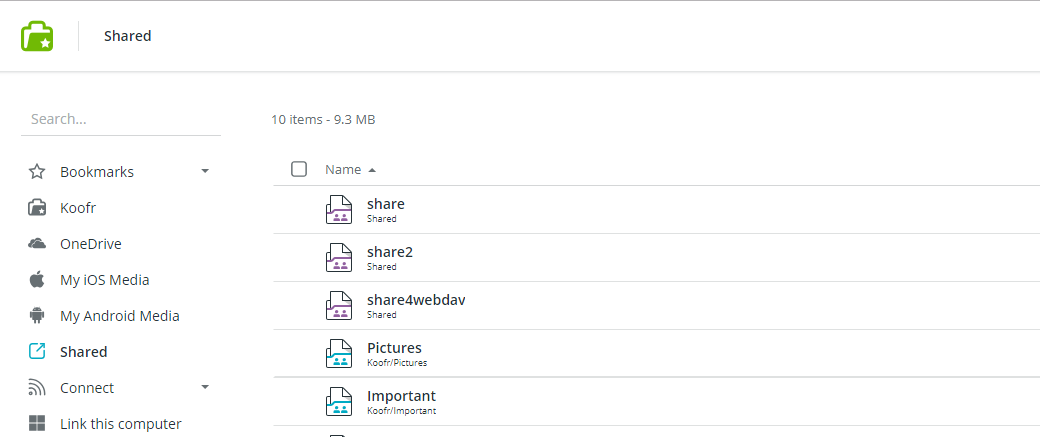Screen dimensions: 1040x437
Task: Click the Shared arrow icon in sidebar
Action: pos(37,352)
